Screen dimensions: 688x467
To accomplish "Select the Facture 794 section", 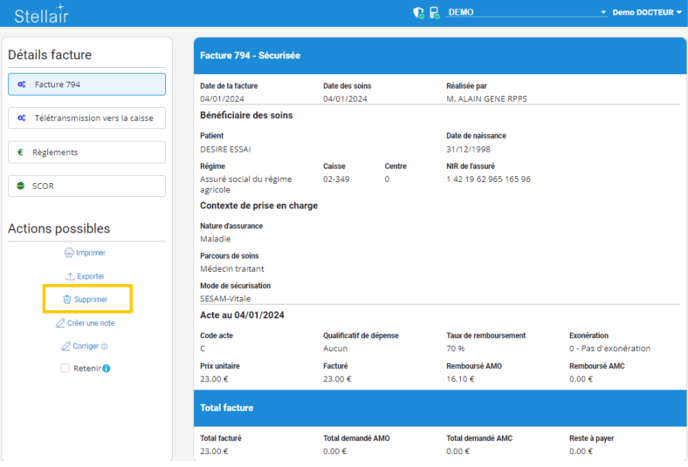I will 86,85.
